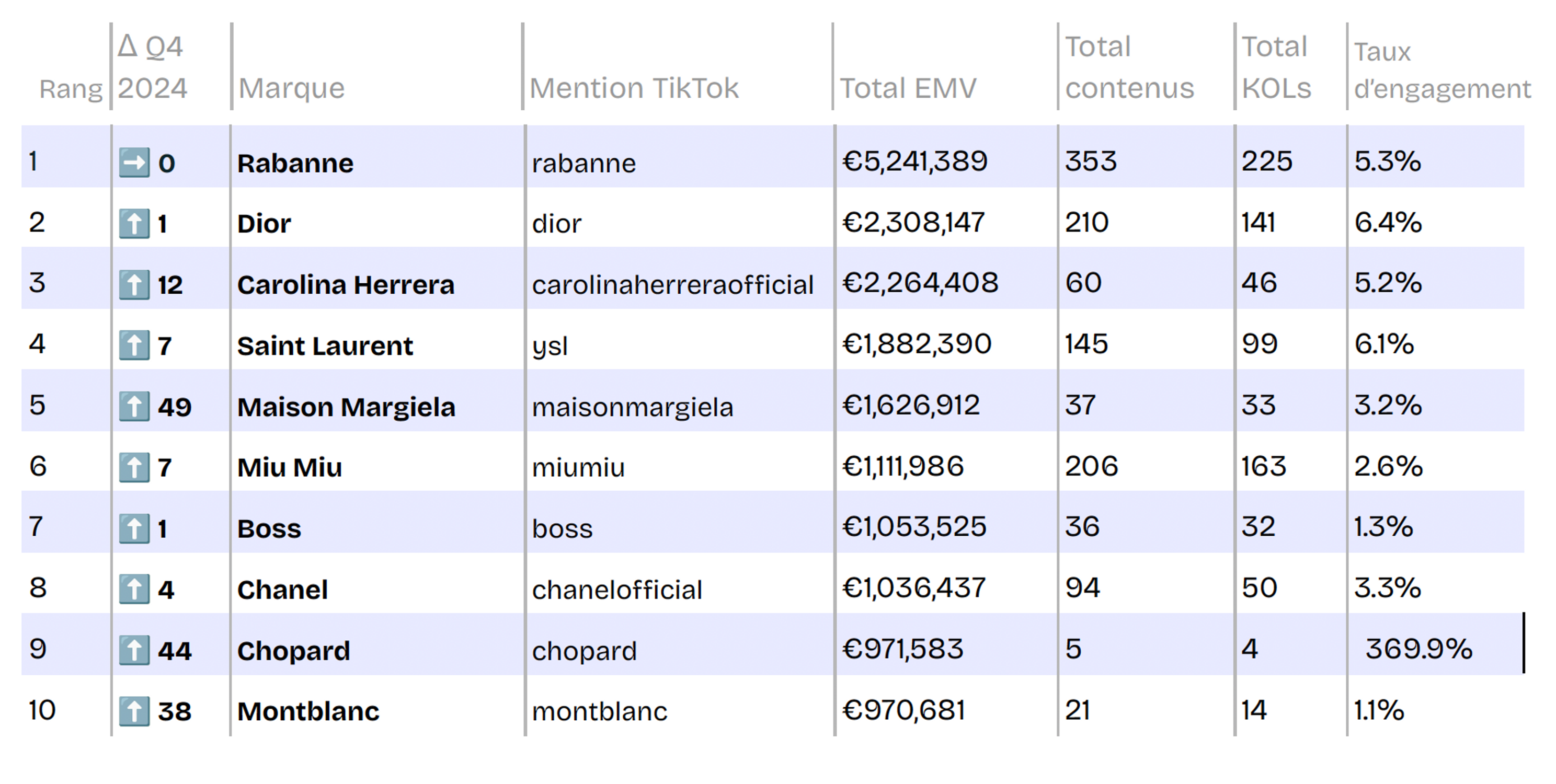
Task: Click the chanelofficial TikTok mention
Action: [x=617, y=590]
